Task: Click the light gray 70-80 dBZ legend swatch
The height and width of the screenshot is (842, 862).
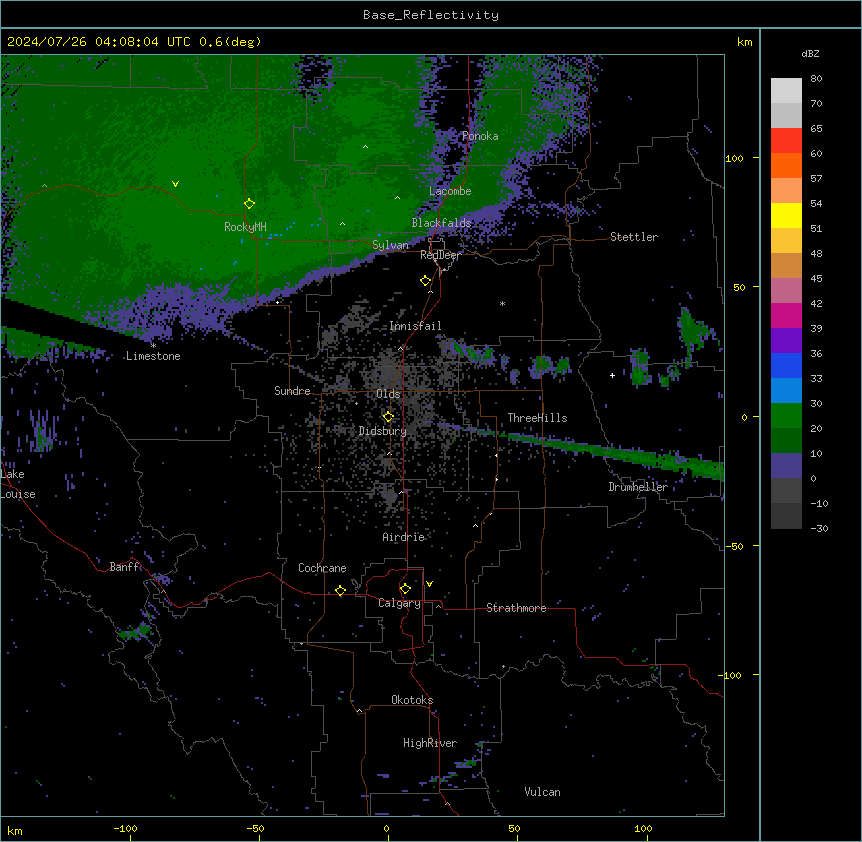Action: tap(786, 91)
